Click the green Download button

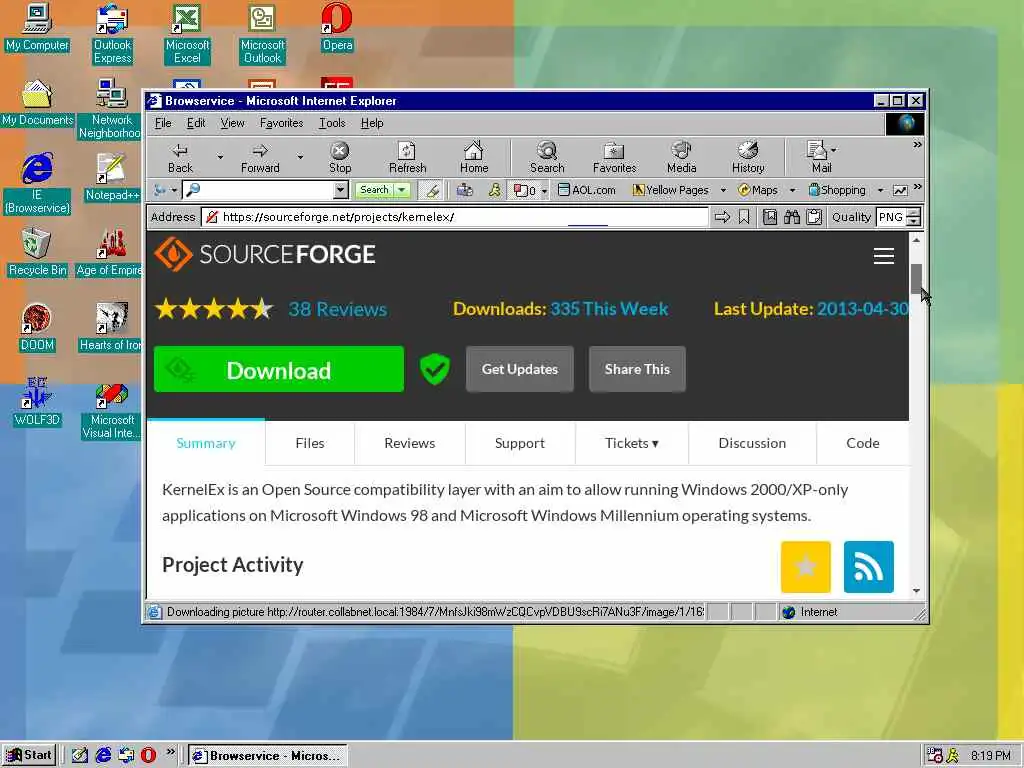[x=279, y=369]
